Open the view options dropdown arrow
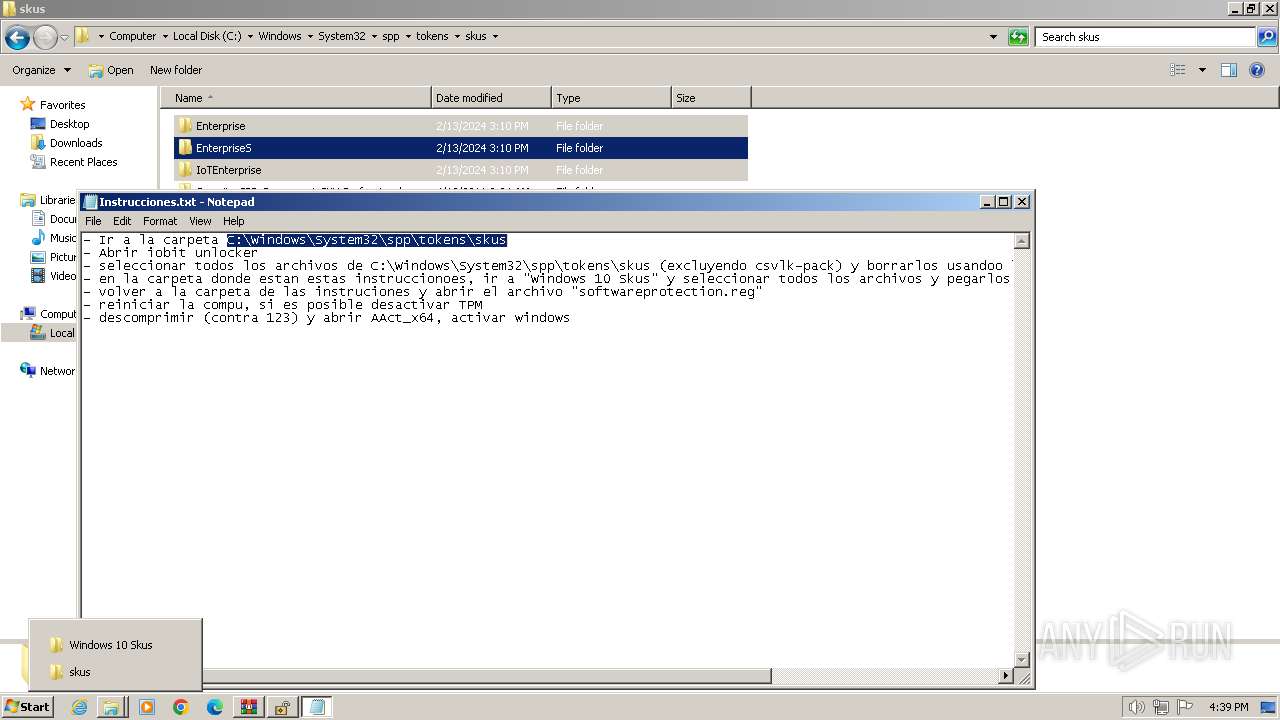This screenshot has width=1280, height=720. [1202, 70]
